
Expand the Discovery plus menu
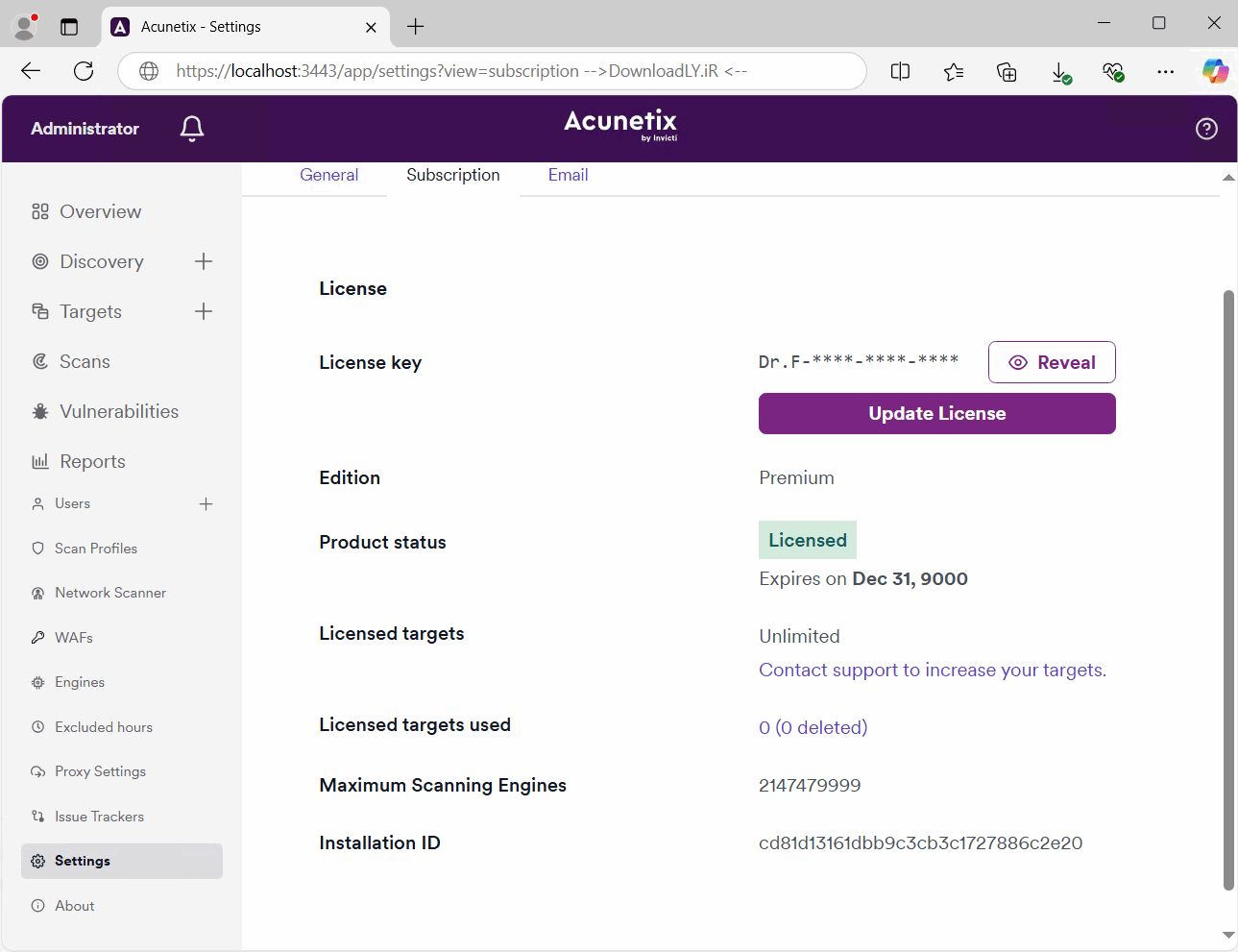click(204, 261)
